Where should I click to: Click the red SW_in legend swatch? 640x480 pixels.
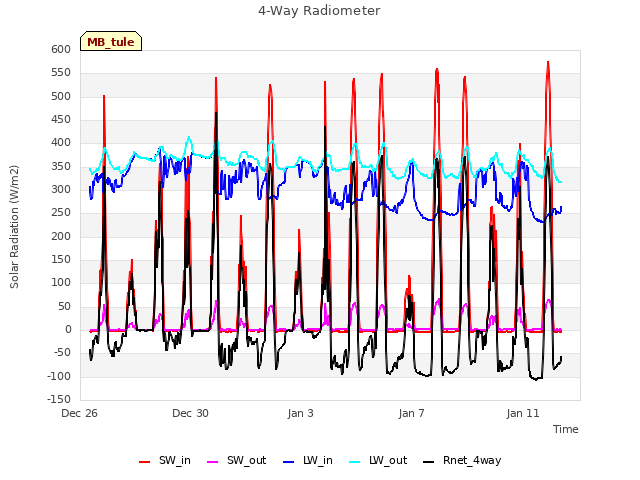144,462
